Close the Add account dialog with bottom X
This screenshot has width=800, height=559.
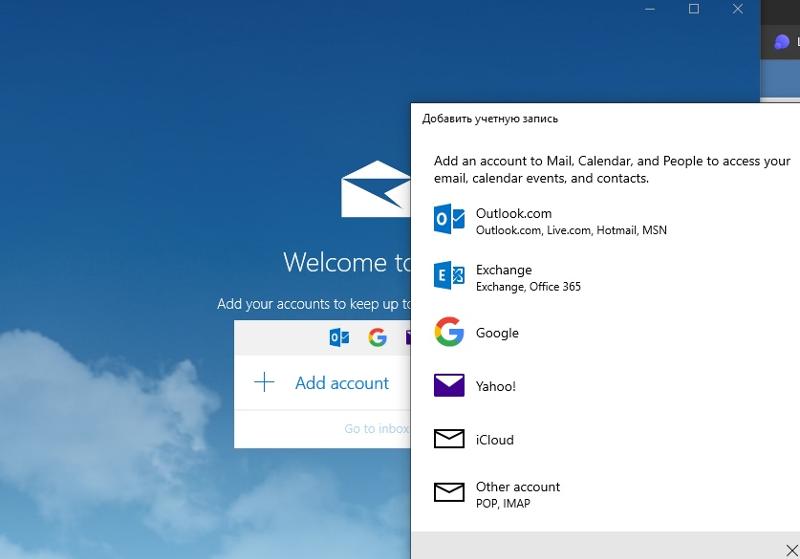(792, 550)
